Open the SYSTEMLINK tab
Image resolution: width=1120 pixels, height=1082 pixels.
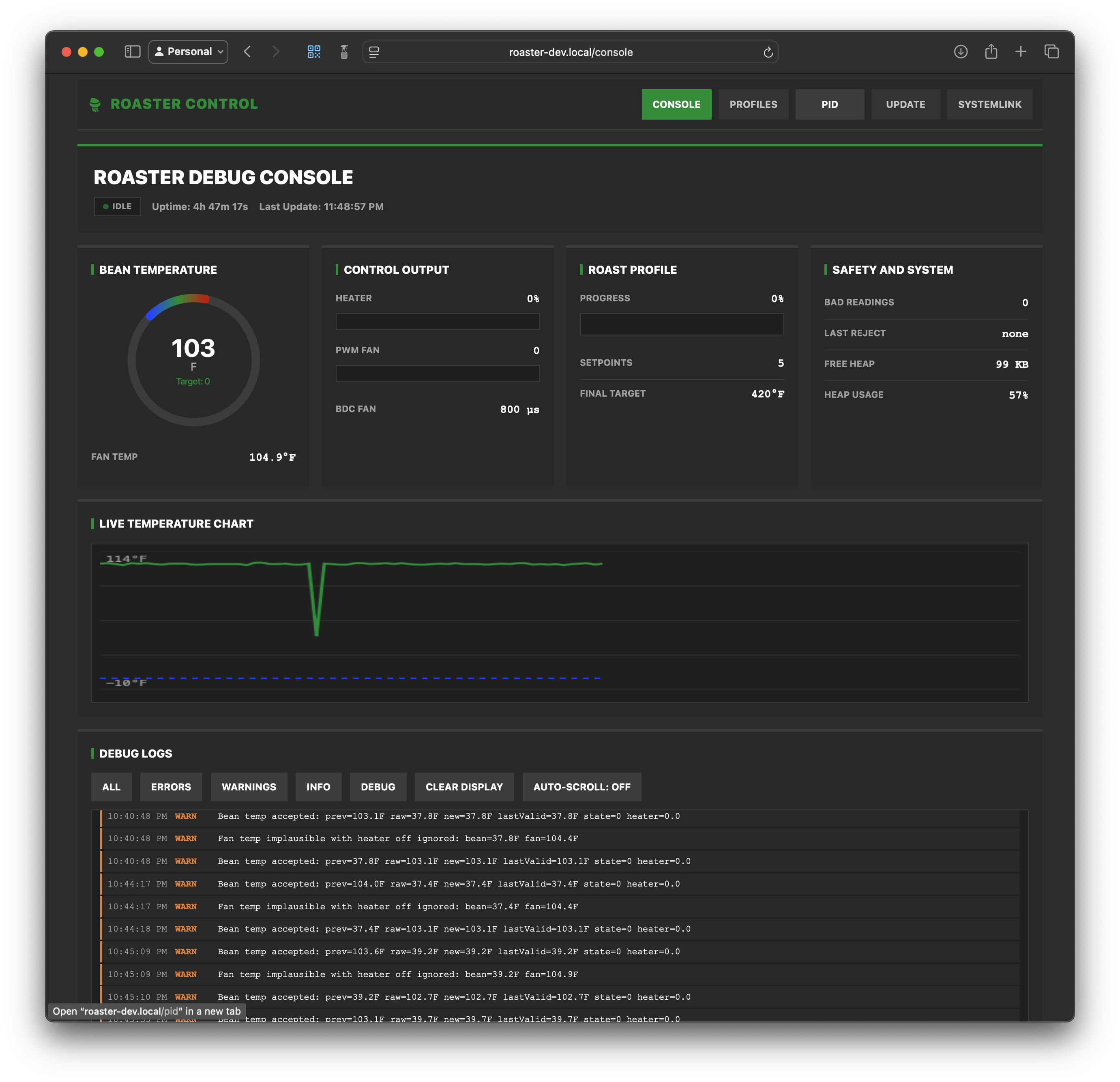989,105
